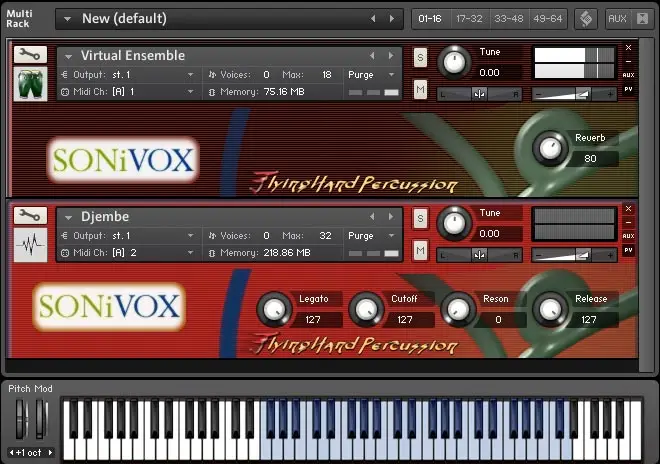660x464 pixels.
Task: Click the Reverb value 80
Action: pyautogui.click(x=590, y=158)
